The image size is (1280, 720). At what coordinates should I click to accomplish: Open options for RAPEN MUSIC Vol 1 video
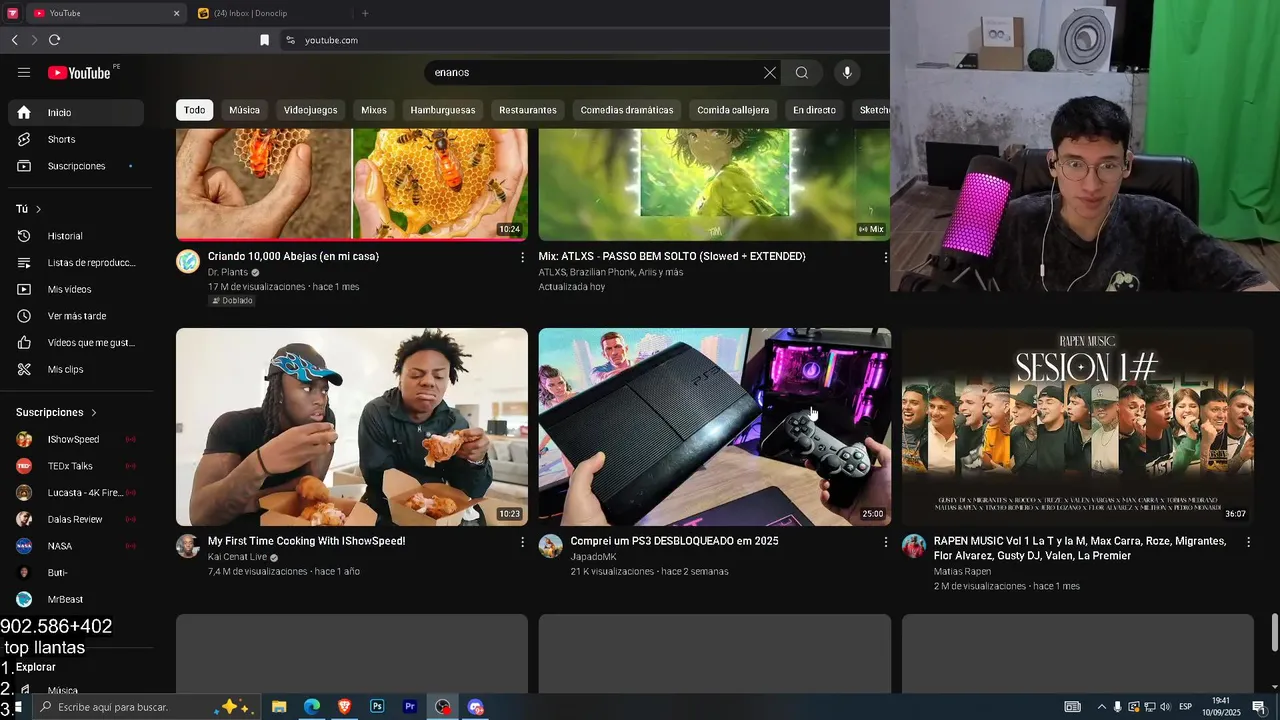[1248, 542]
